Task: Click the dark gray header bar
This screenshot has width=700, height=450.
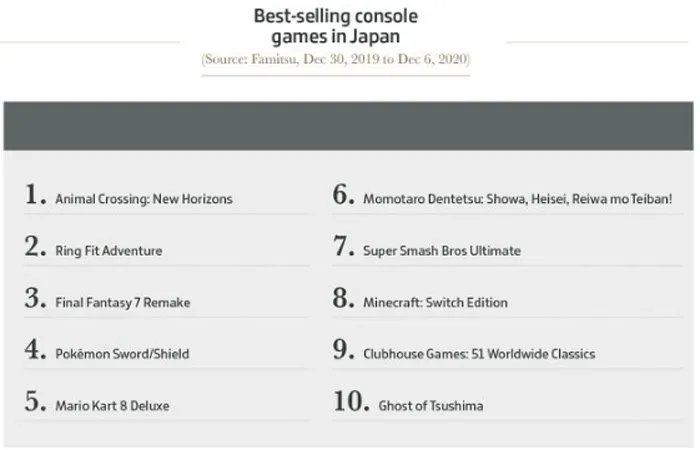Action: tap(349, 125)
